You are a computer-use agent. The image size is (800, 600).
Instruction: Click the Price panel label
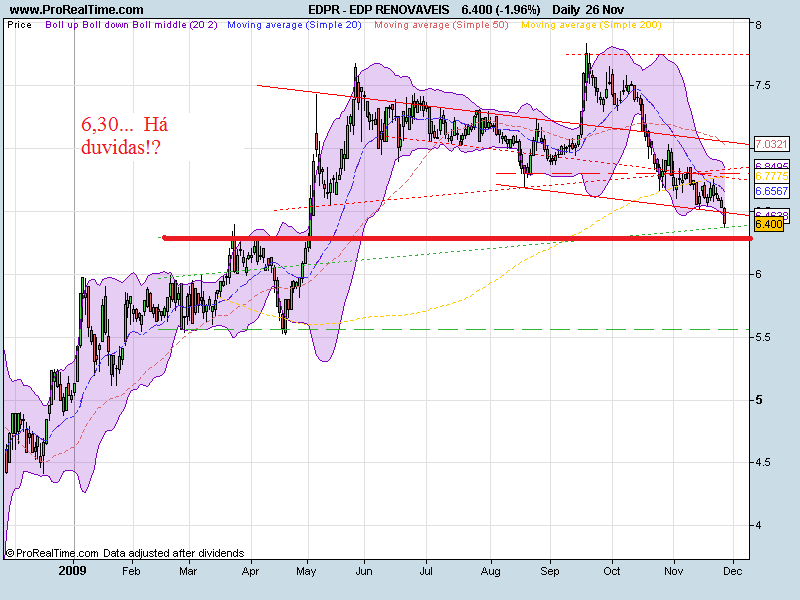[x=19, y=25]
